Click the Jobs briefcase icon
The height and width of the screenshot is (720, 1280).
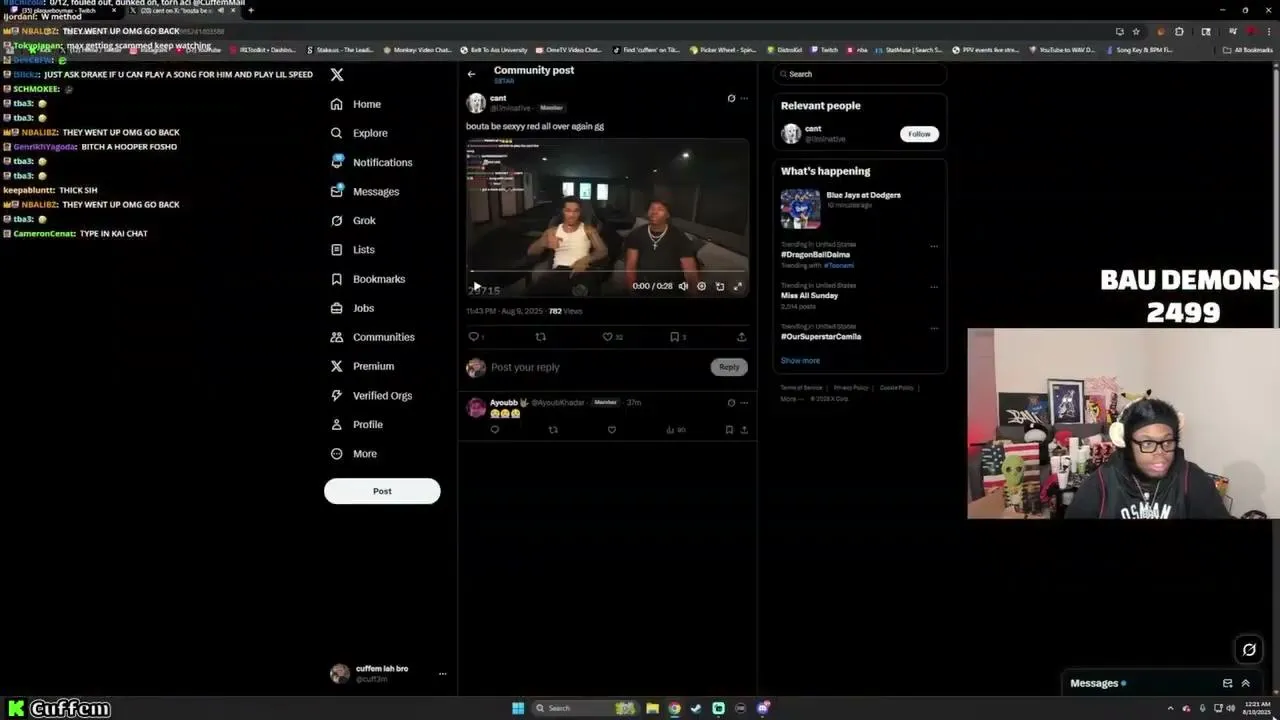(x=337, y=308)
